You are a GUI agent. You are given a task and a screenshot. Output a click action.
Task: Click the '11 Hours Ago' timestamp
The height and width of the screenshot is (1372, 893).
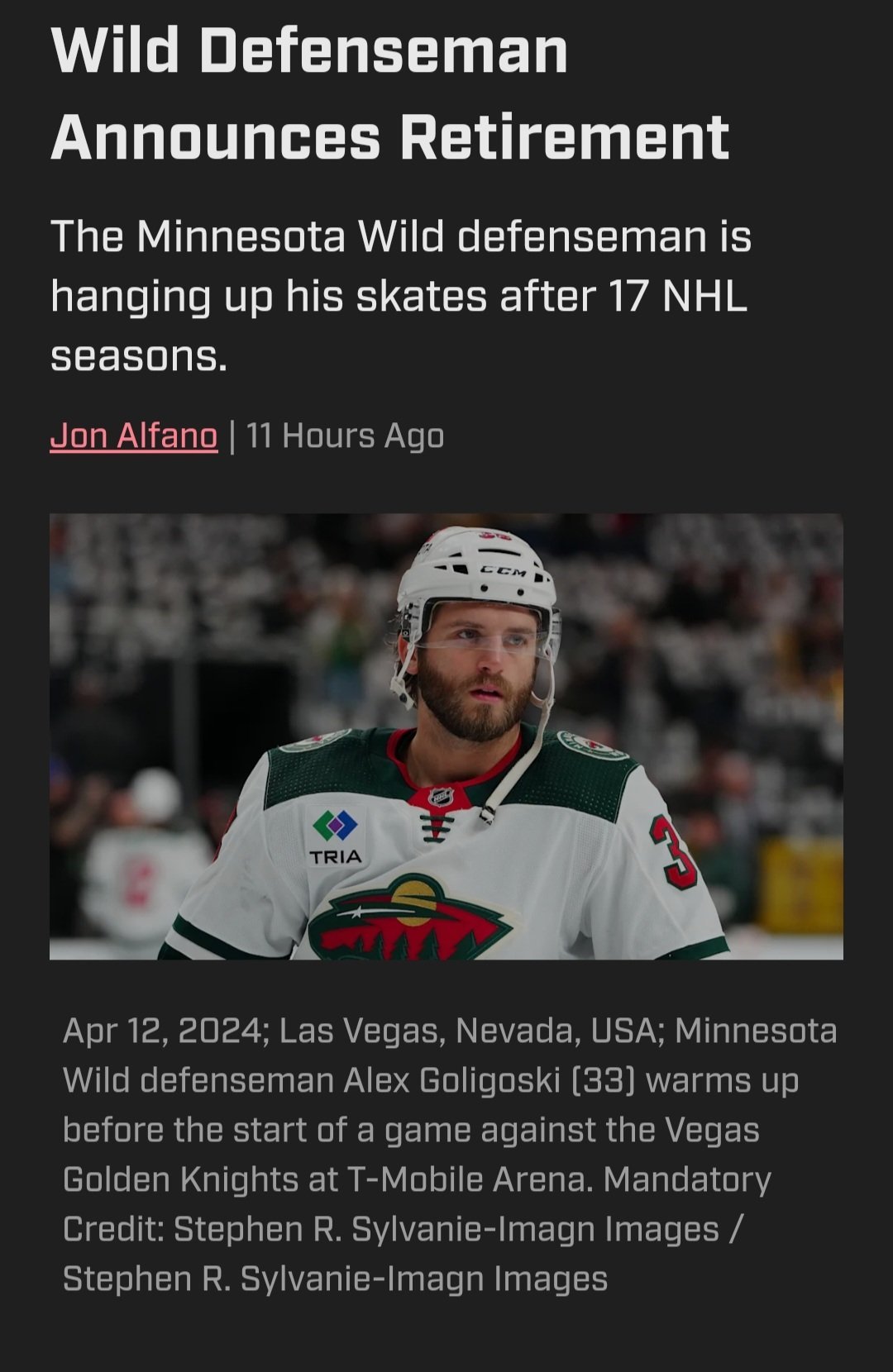pyautogui.click(x=345, y=436)
